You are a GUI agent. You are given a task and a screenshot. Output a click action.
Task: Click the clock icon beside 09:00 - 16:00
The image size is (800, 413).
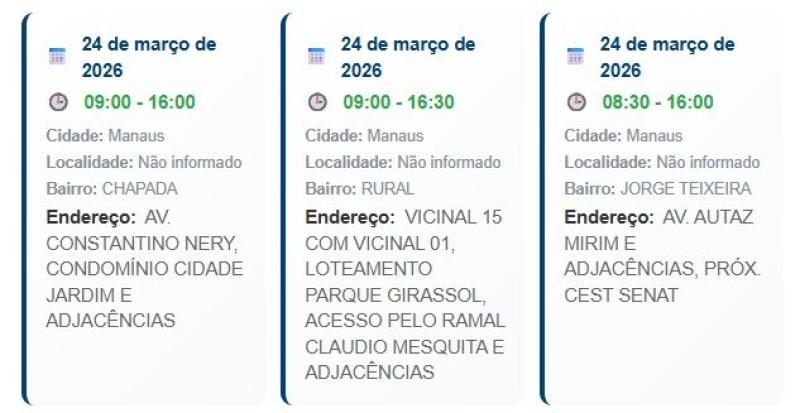58,102
